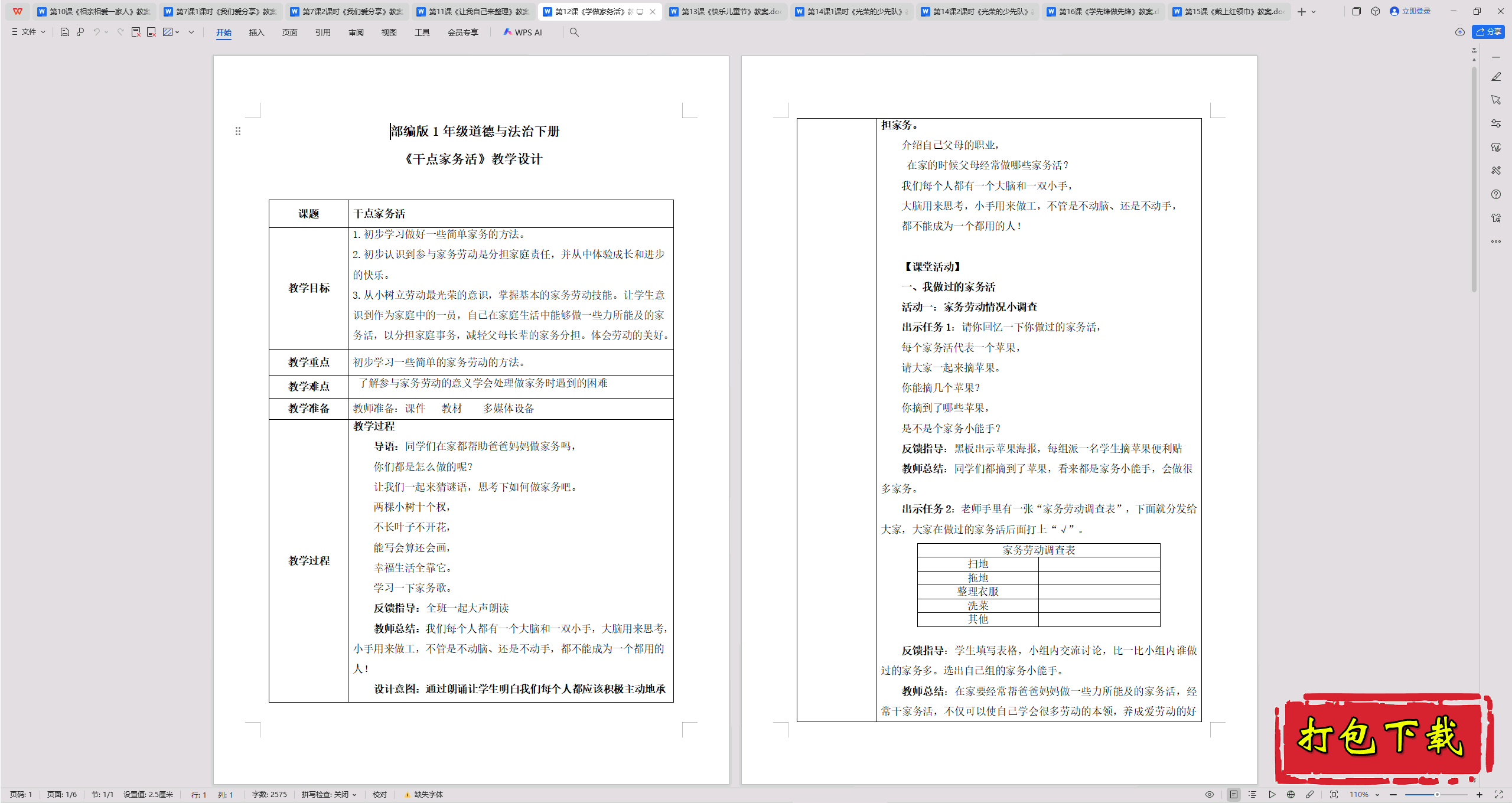The width and height of the screenshot is (1512, 803).
Task: Click the blue 分享 share button
Action: [x=1488, y=32]
